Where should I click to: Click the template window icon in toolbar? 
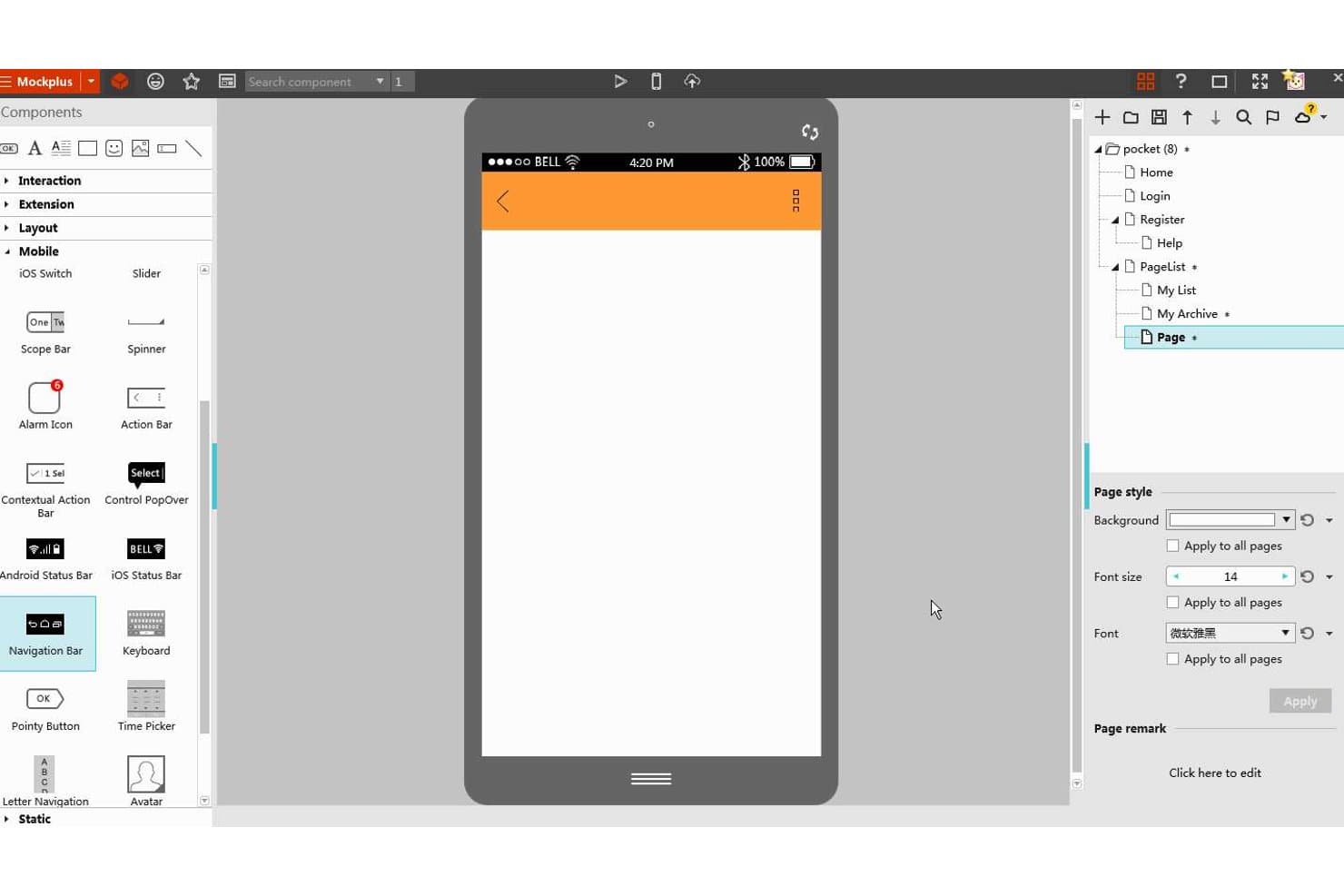click(x=227, y=82)
